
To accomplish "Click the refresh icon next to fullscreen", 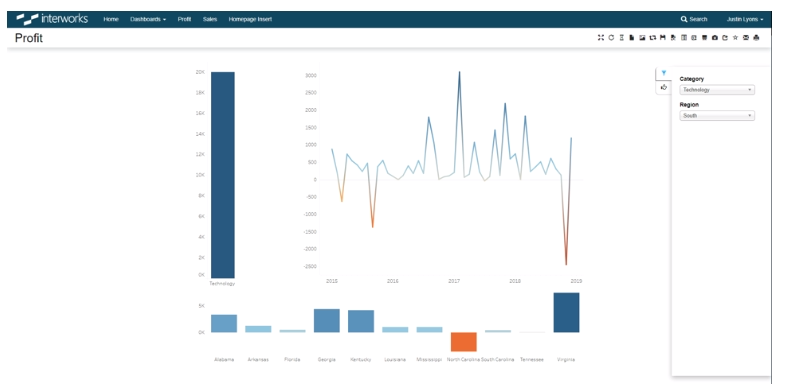I will 611,38.
